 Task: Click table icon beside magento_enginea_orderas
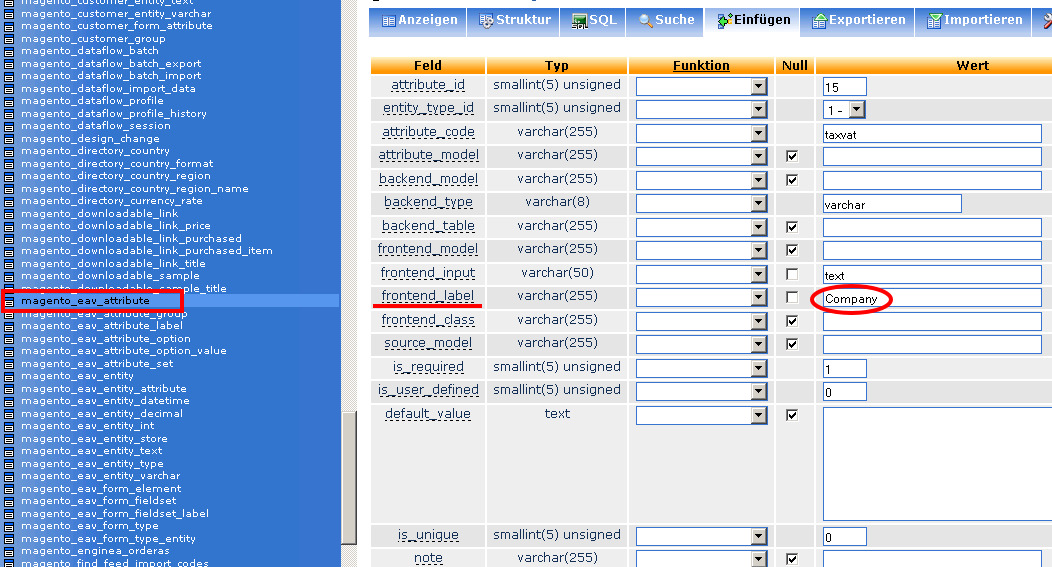pyautogui.click(x=9, y=552)
